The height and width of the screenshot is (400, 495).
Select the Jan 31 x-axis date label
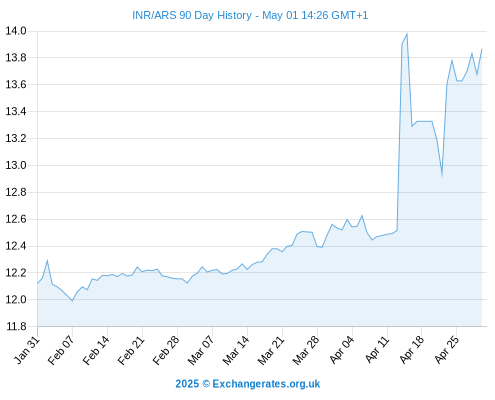point(27,350)
